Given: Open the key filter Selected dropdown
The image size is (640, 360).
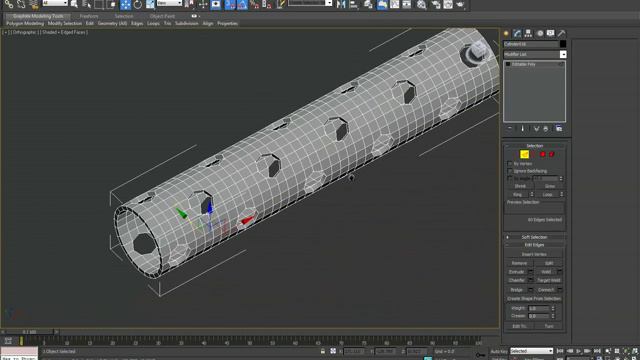Looking at the screenshot, I should click(x=531, y=351).
